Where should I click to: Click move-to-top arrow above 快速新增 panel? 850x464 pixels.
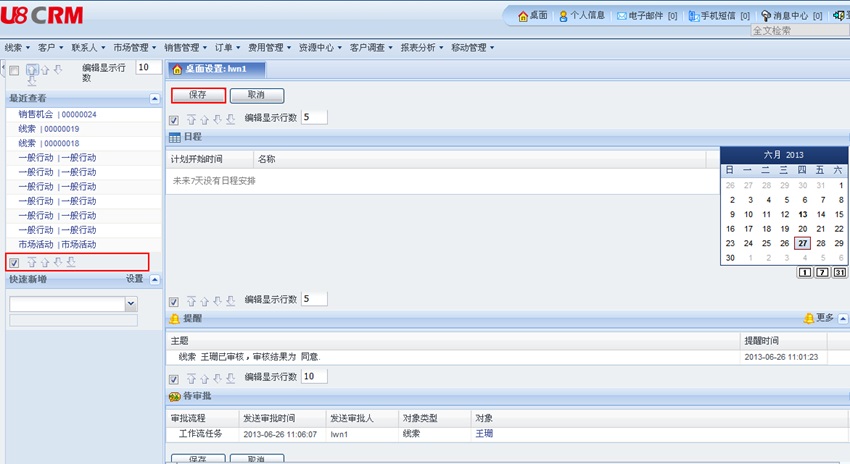click(x=31, y=262)
